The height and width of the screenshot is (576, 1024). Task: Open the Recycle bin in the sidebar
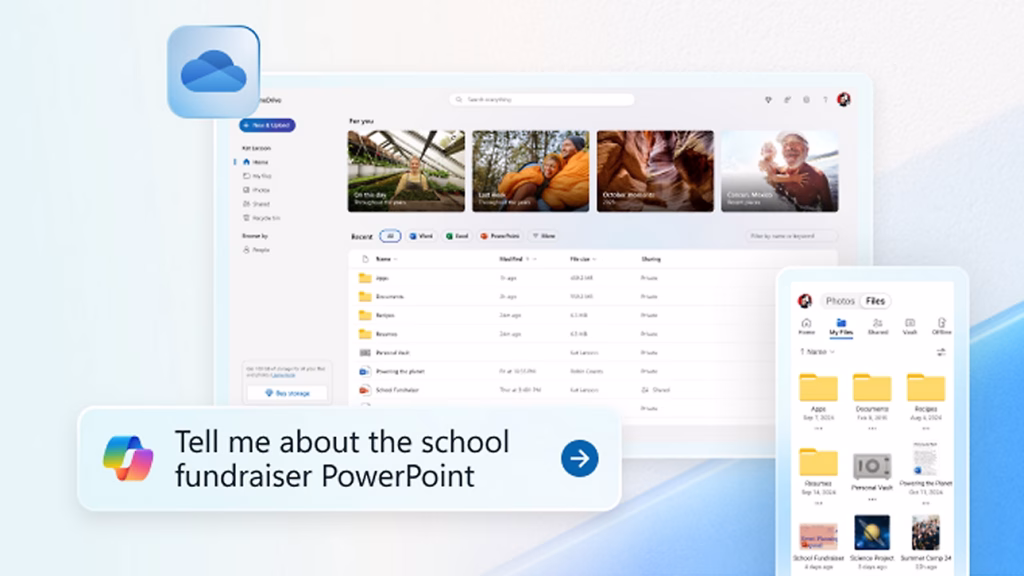coord(261,217)
